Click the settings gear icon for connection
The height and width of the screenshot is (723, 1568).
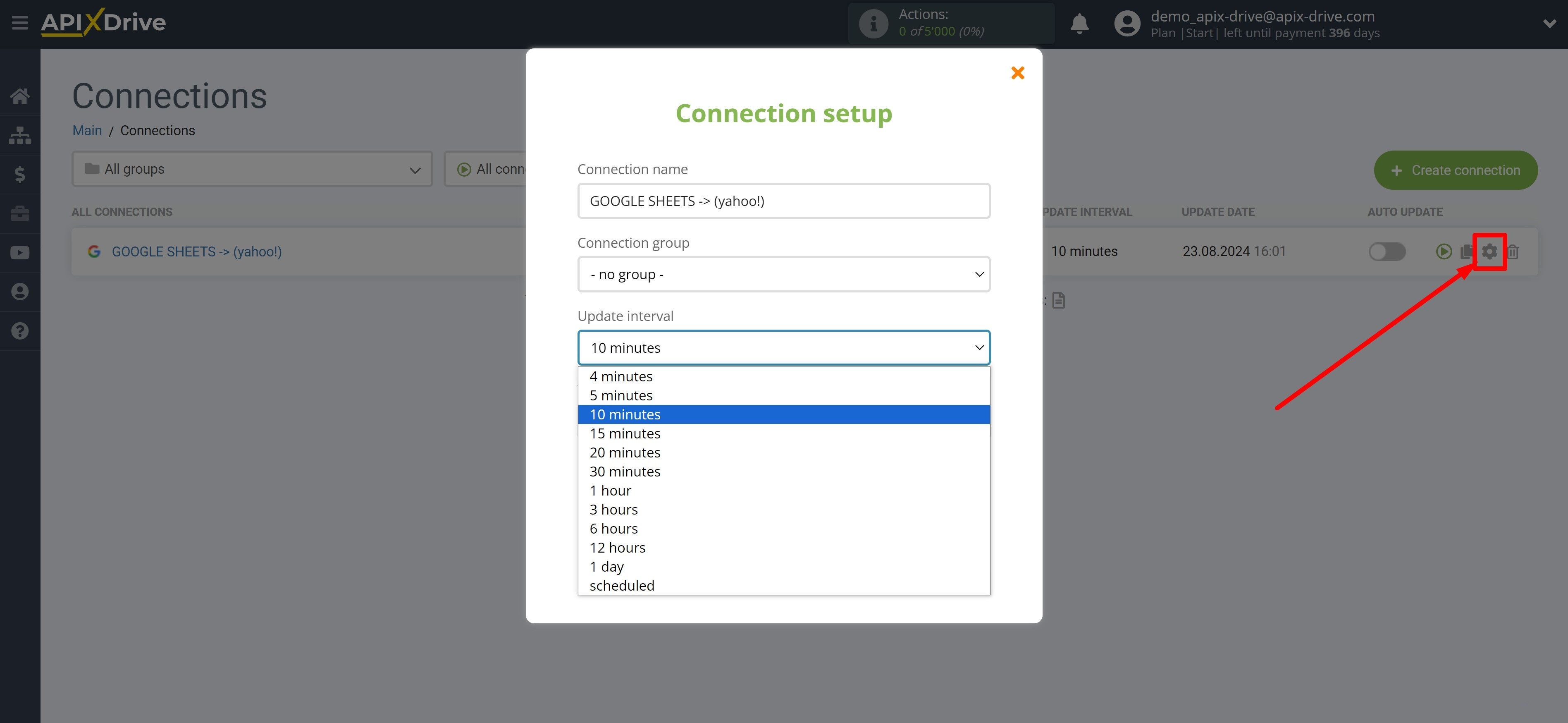1490,251
